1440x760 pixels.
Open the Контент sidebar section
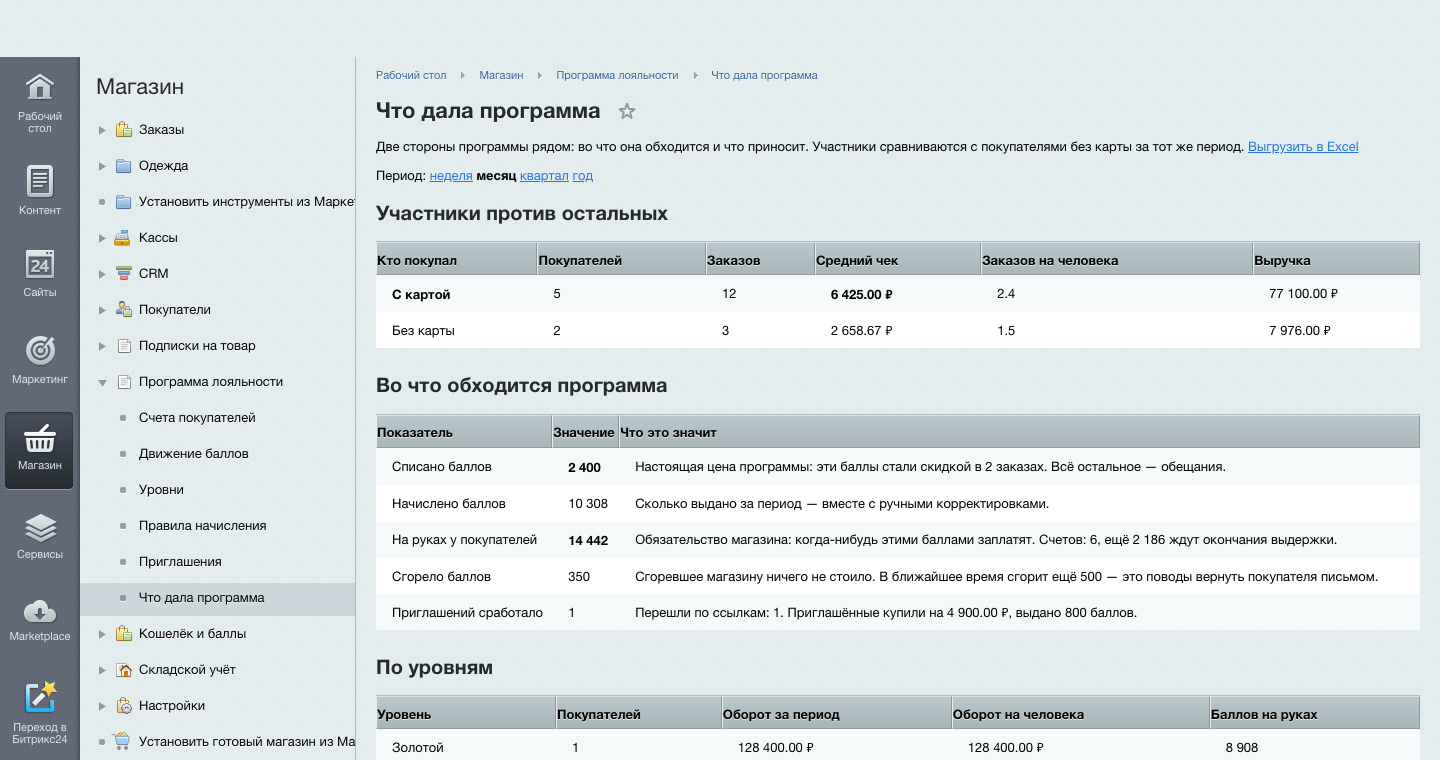pos(40,190)
